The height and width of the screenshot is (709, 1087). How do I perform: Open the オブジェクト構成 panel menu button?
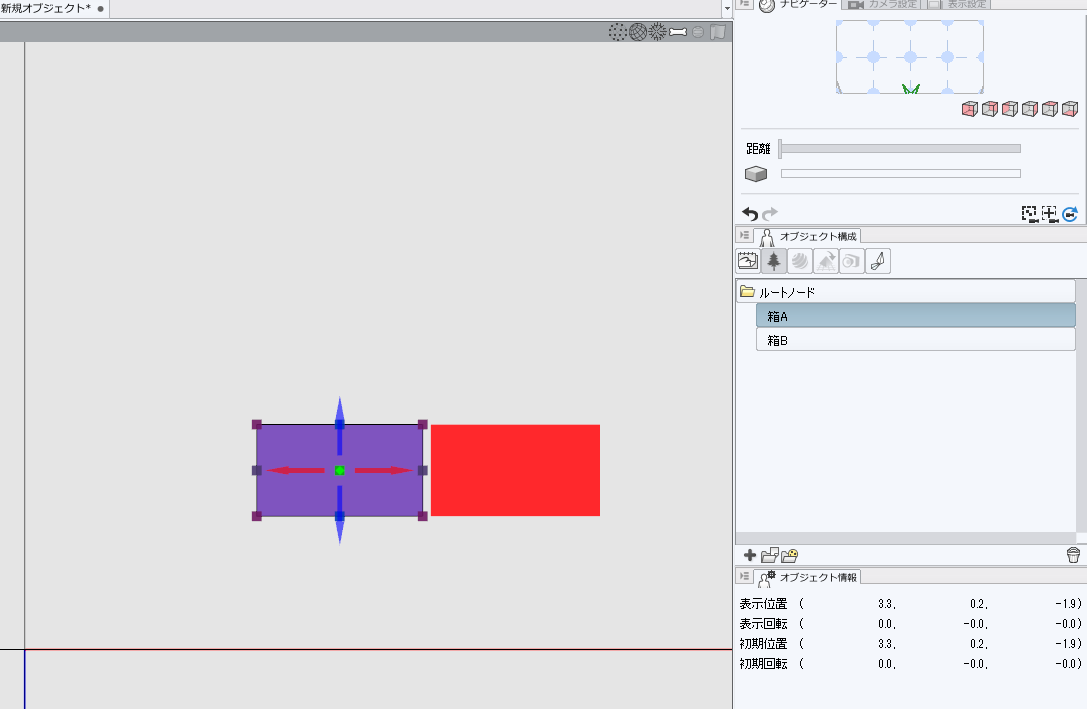(x=744, y=236)
